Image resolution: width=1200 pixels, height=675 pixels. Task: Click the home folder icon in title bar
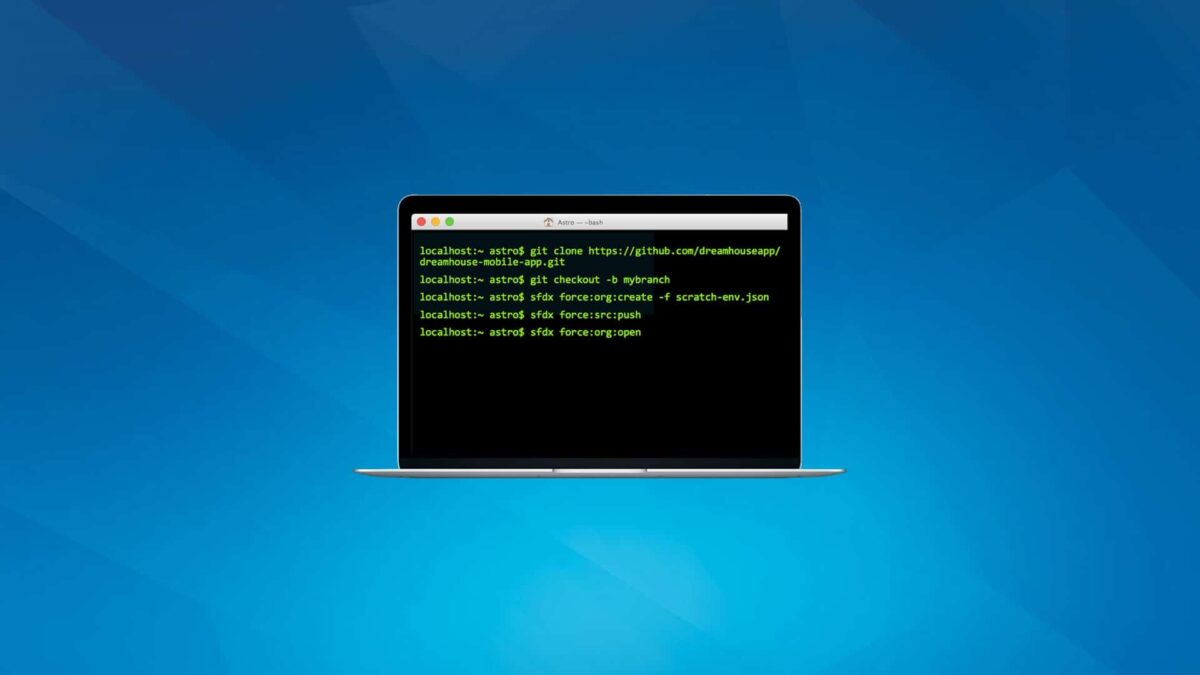coord(548,222)
